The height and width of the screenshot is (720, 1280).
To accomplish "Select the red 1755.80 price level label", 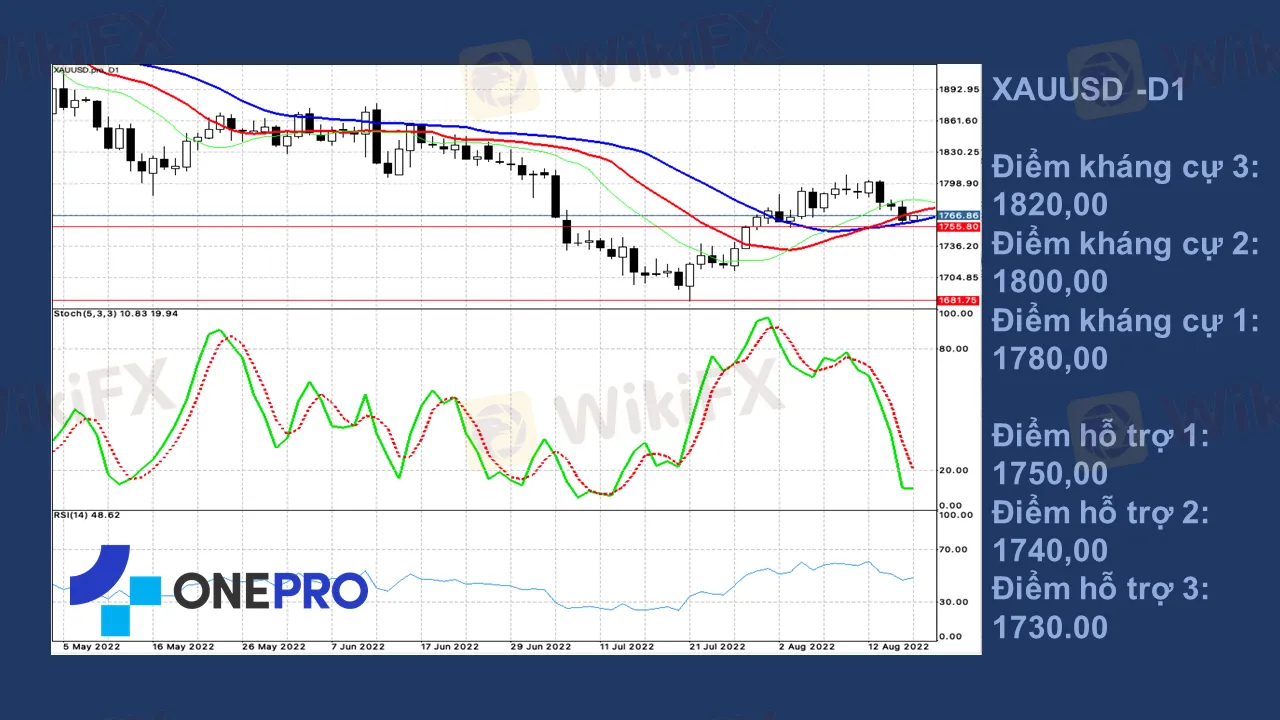I will 958,227.
